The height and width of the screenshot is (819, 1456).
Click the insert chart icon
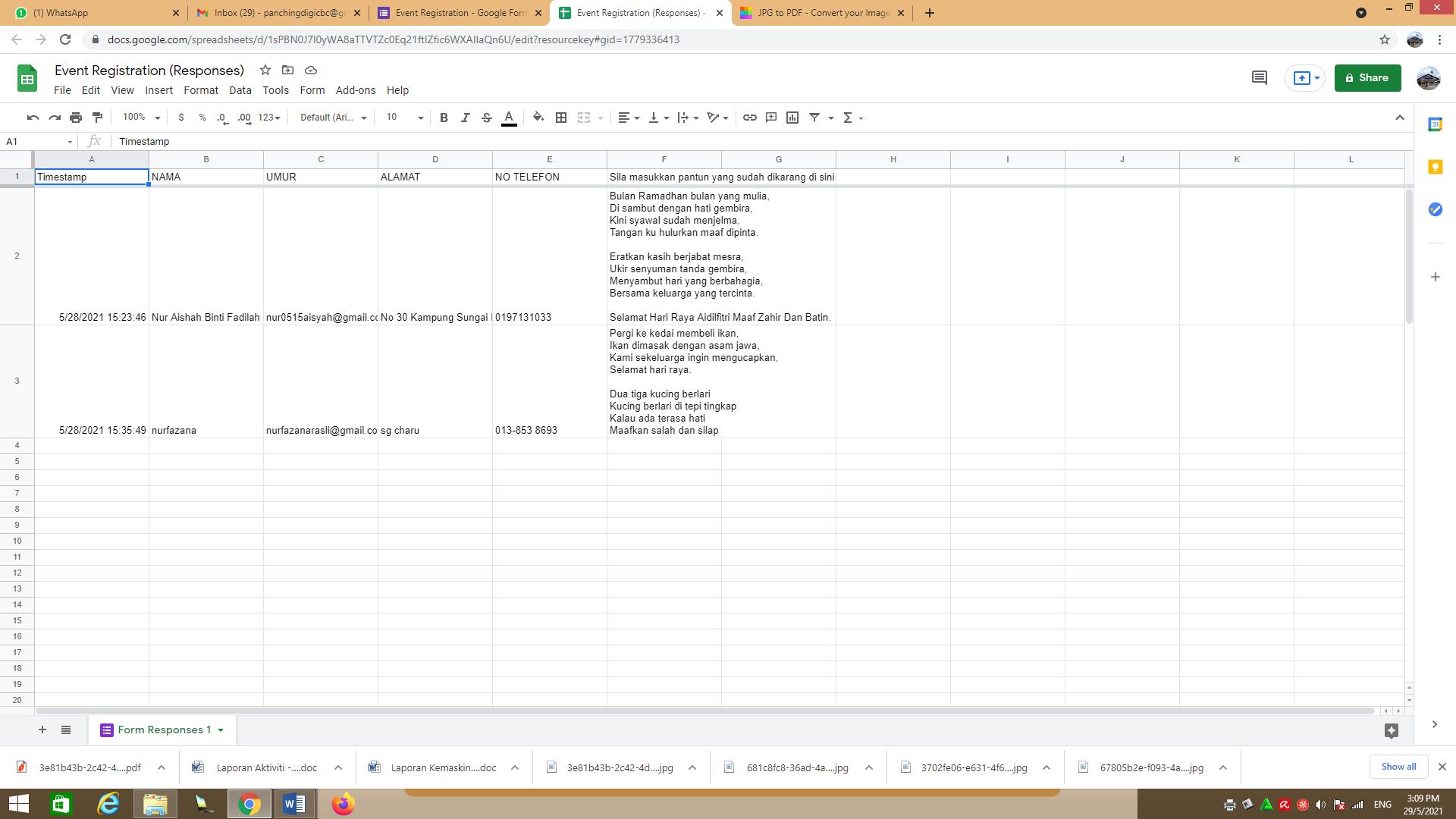click(792, 118)
